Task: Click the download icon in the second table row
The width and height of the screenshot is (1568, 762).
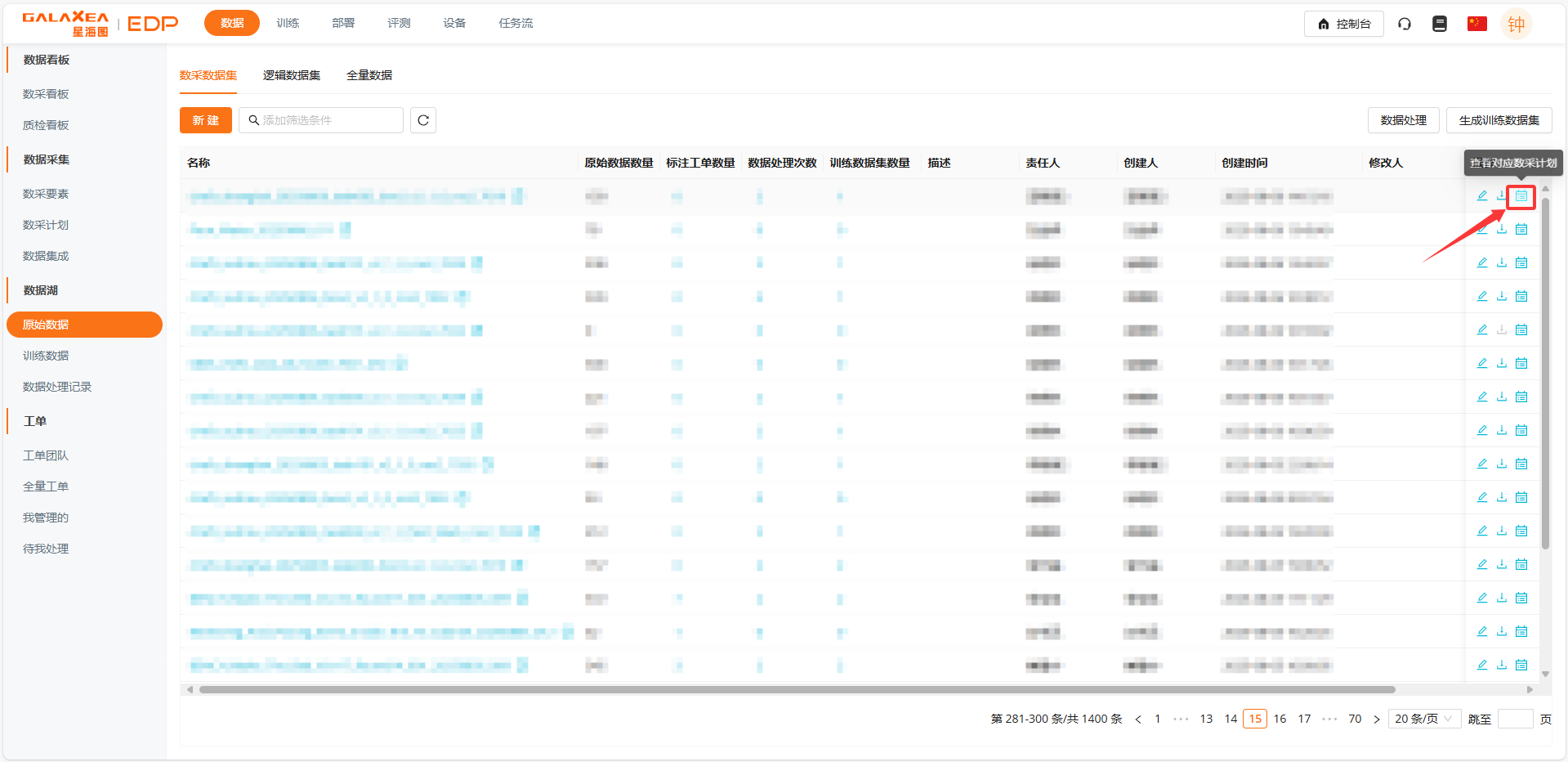Action: (x=1501, y=230)
